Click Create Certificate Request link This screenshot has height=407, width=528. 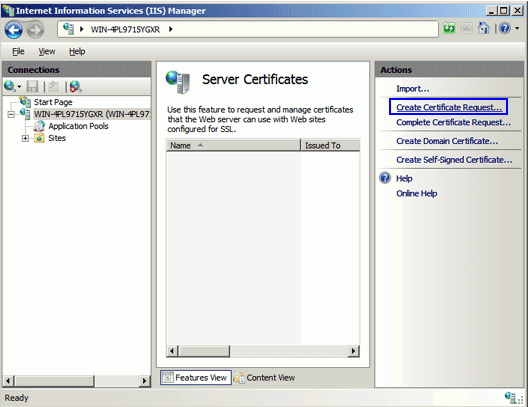[x=449, y=107]
